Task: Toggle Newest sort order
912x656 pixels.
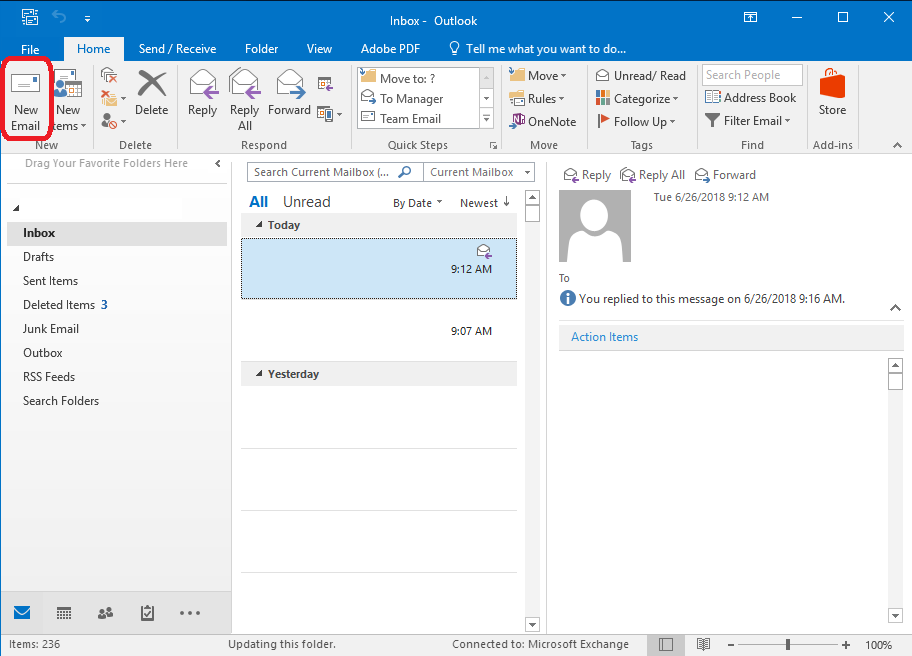Action: pos(484,203)
